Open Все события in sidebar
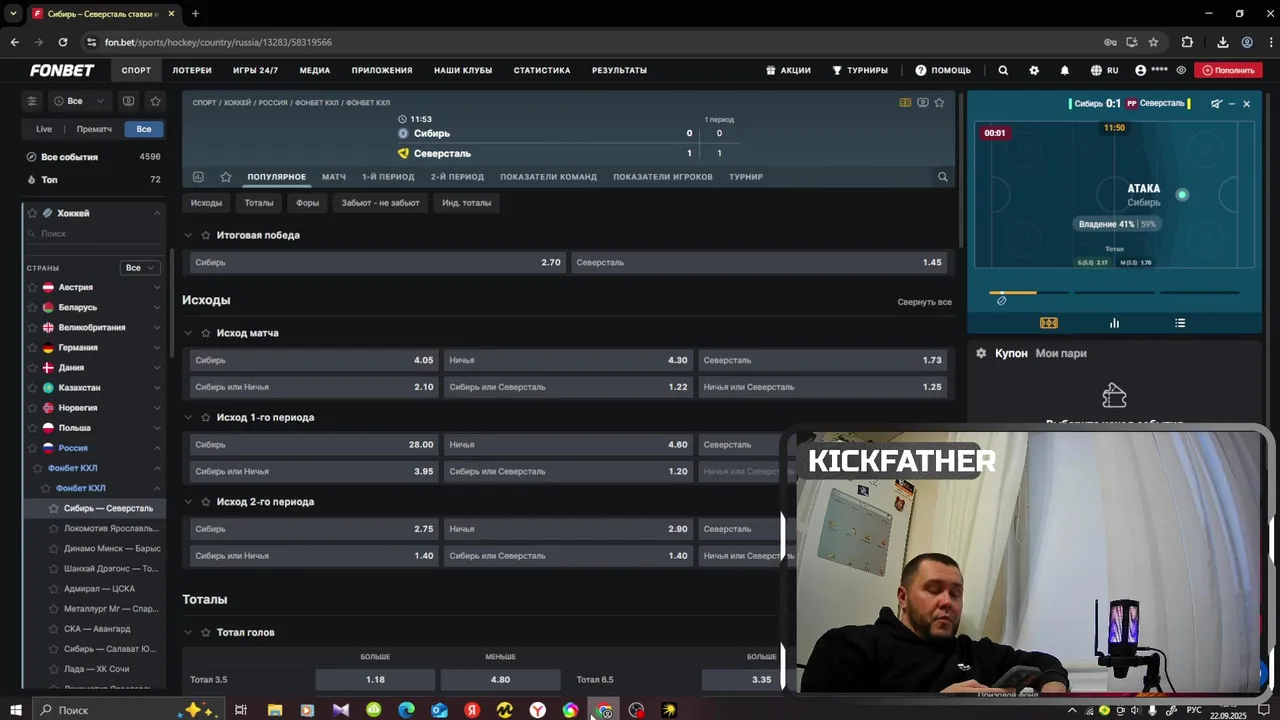The height and width of the screenshot is (720, 1280). [x=93, y=157]
